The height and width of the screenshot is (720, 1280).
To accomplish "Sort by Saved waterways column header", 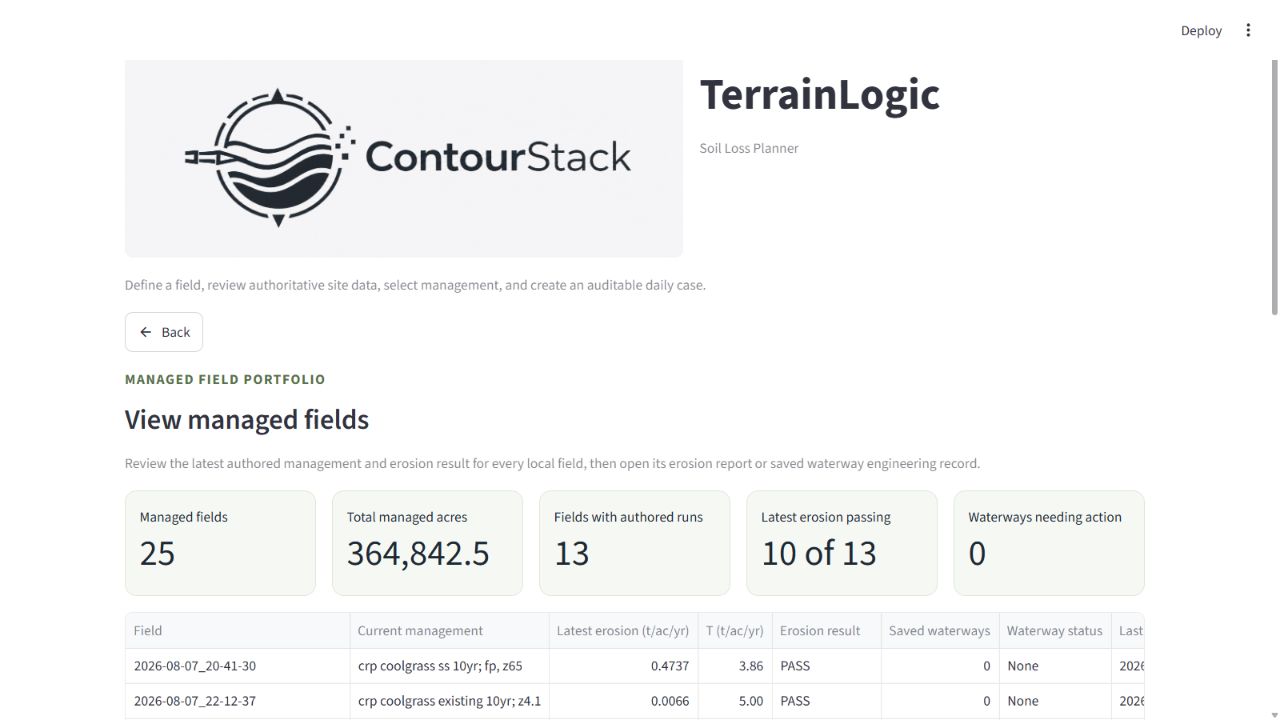I will pos(939,631).
